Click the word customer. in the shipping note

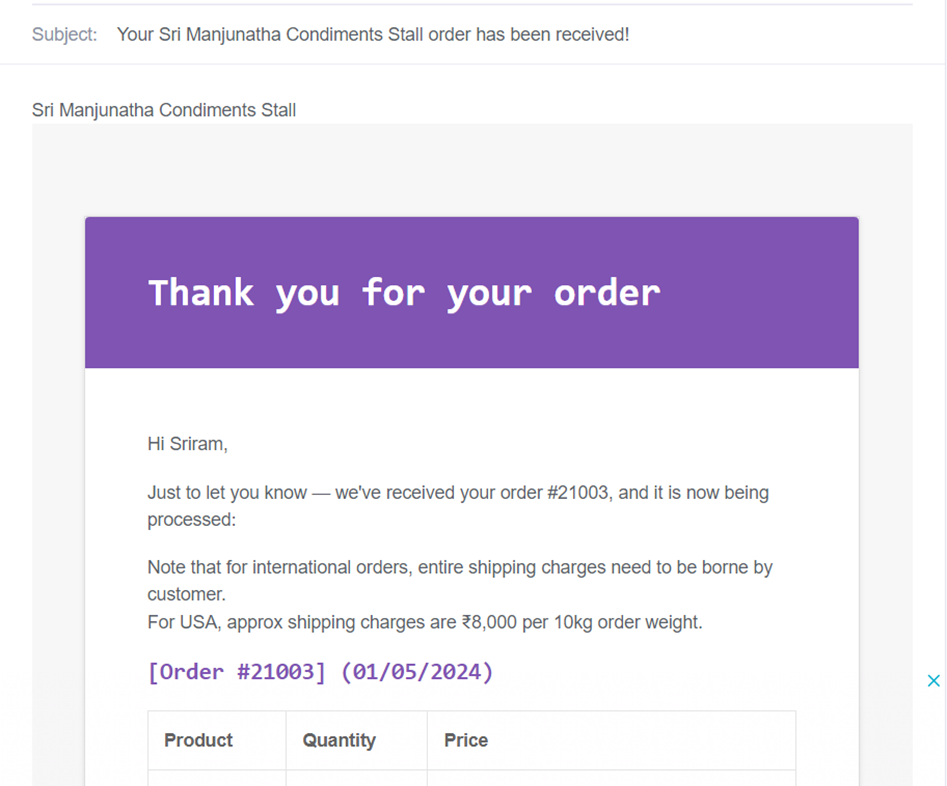(x=186, y=594)
